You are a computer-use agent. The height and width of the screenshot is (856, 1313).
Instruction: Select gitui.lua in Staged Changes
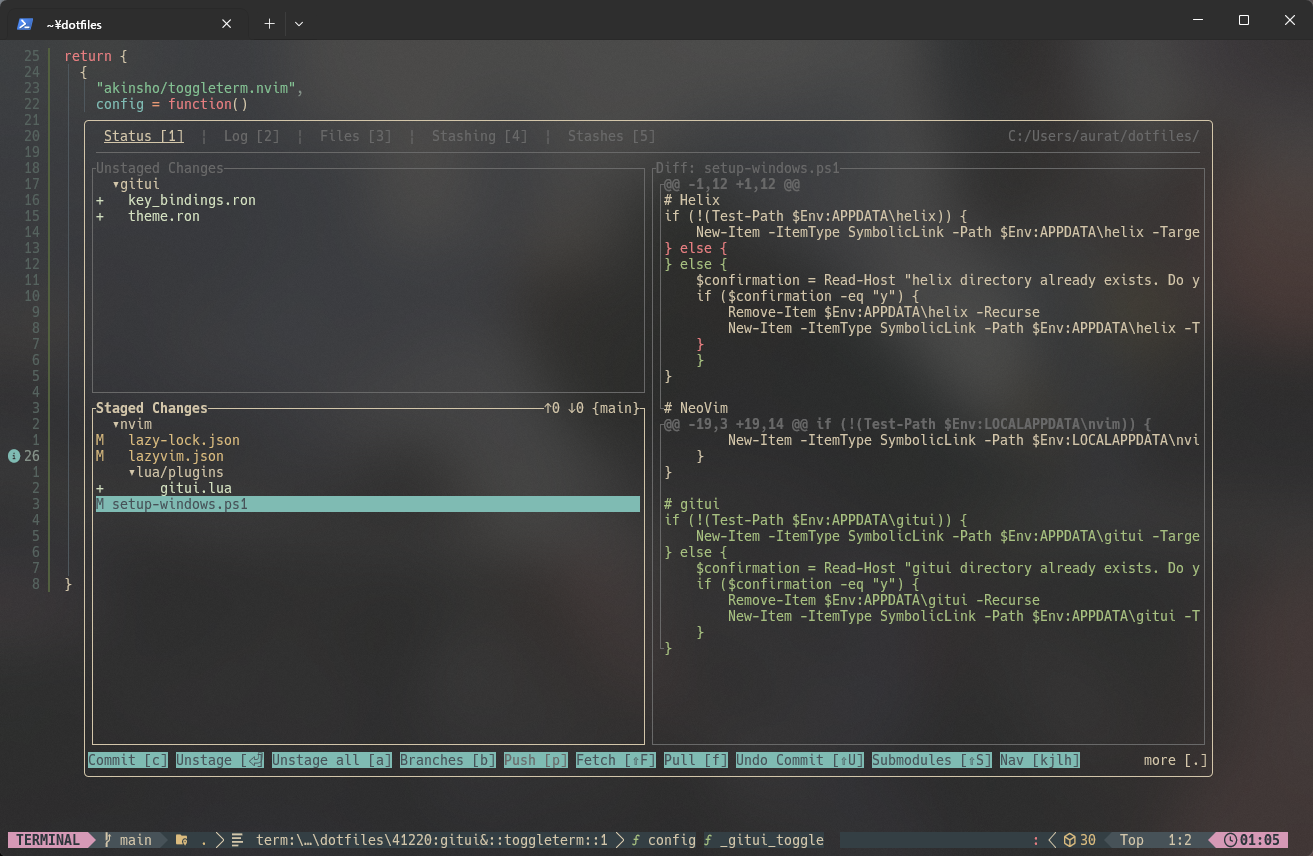[196, 488]
